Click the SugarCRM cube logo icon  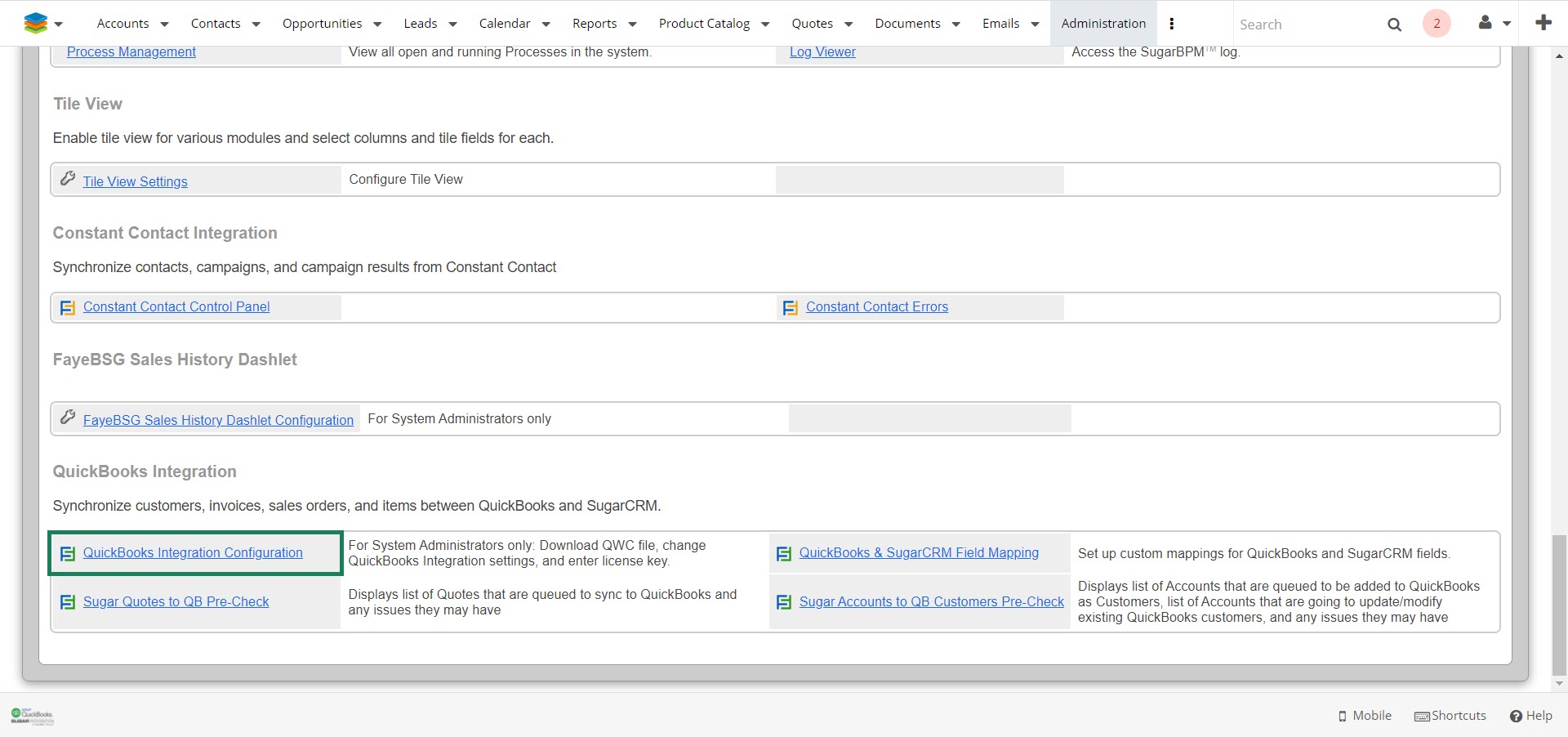[x=35, y=23]
